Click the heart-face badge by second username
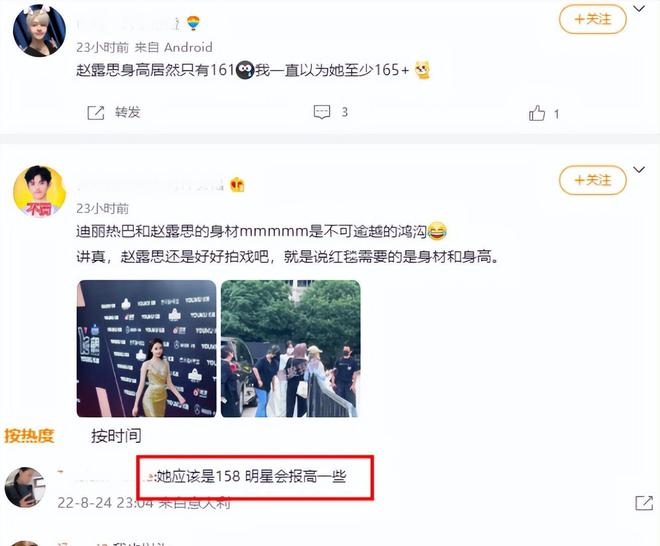This screenshot has width=660, height=546. (x=237, y=184)
